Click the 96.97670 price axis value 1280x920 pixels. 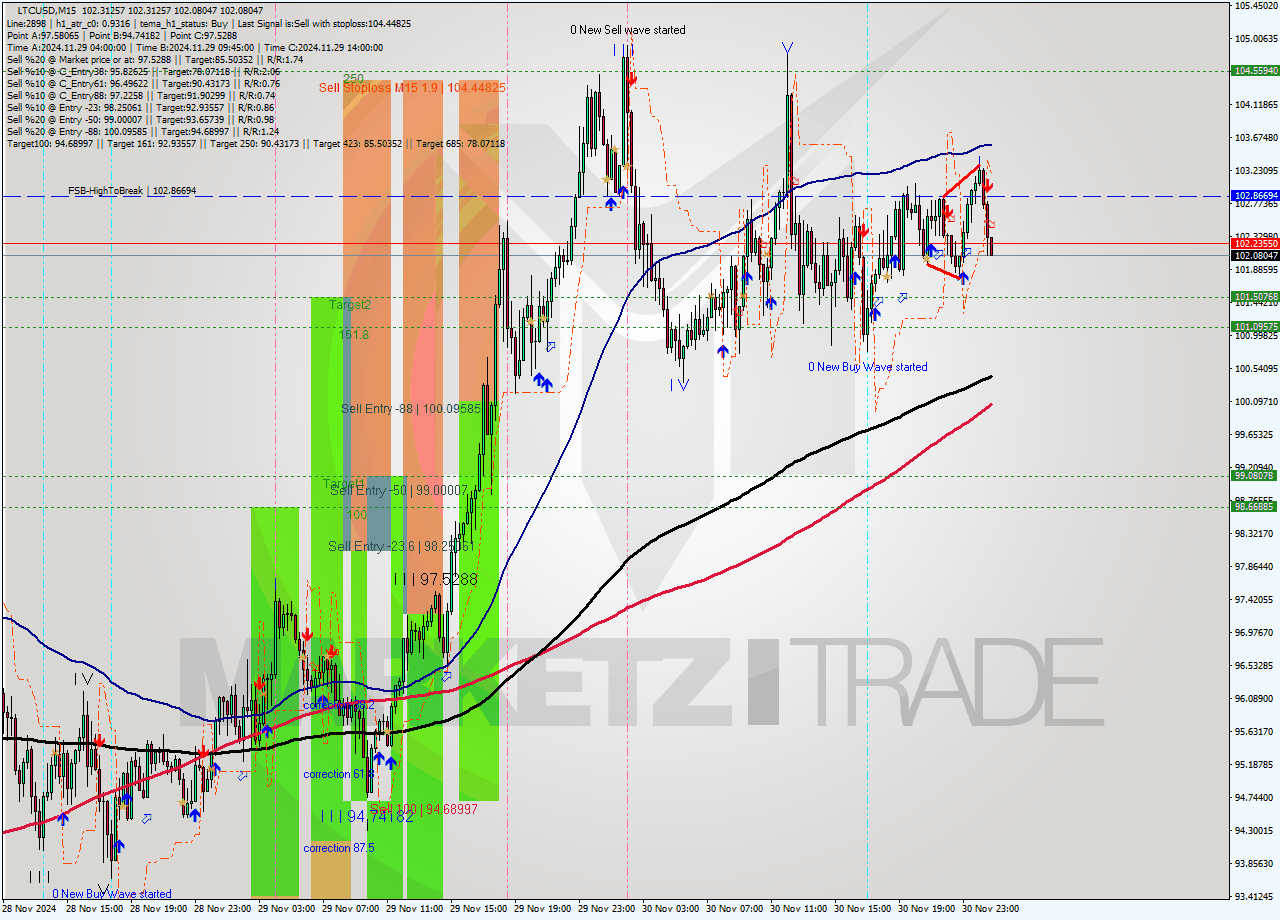pos(1256,632)
